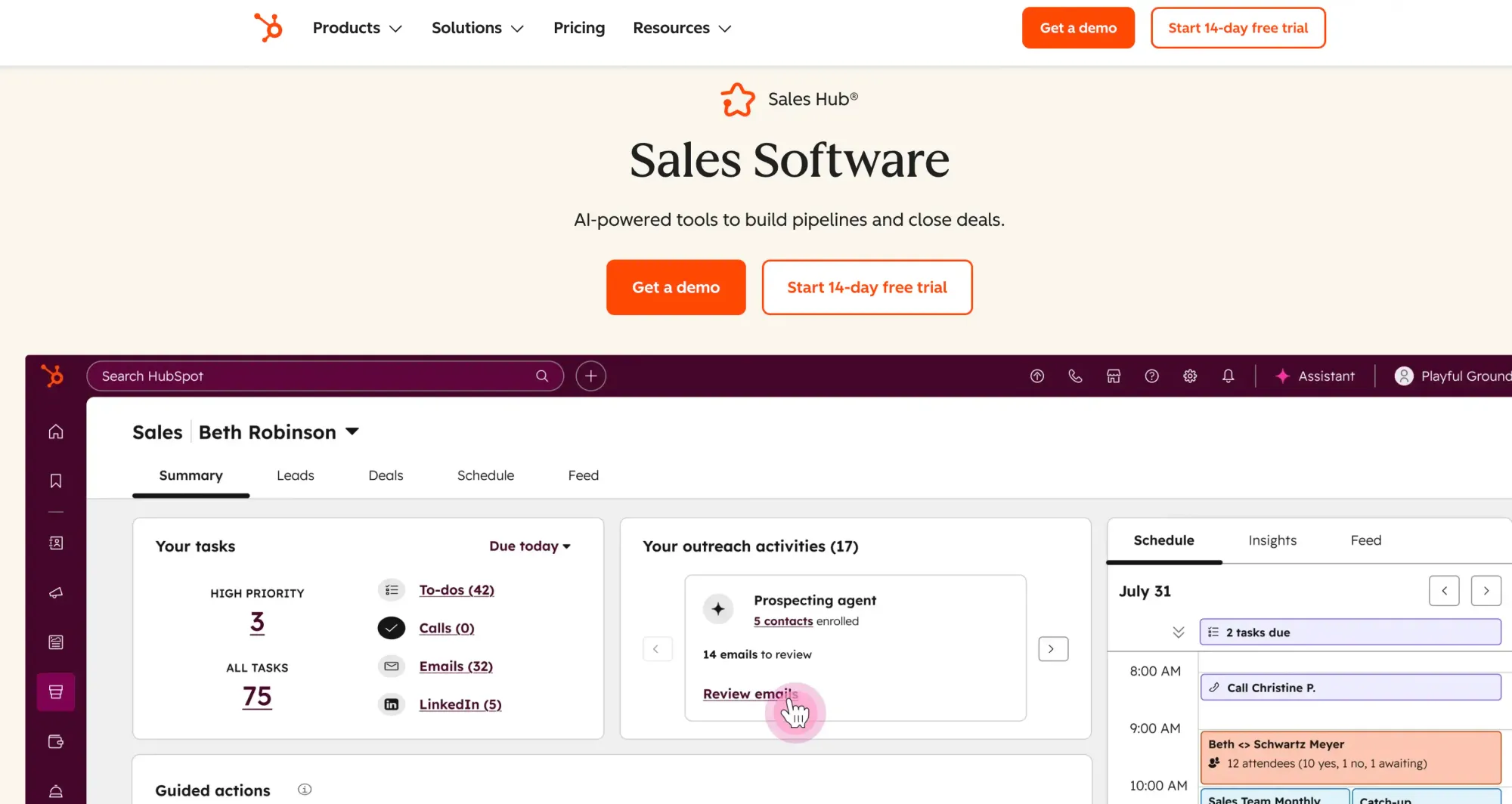Select the Bookmarks icon in the sidebar
Image resolution: width=1512 pixels, height=804 pixels.
(56, 481)
